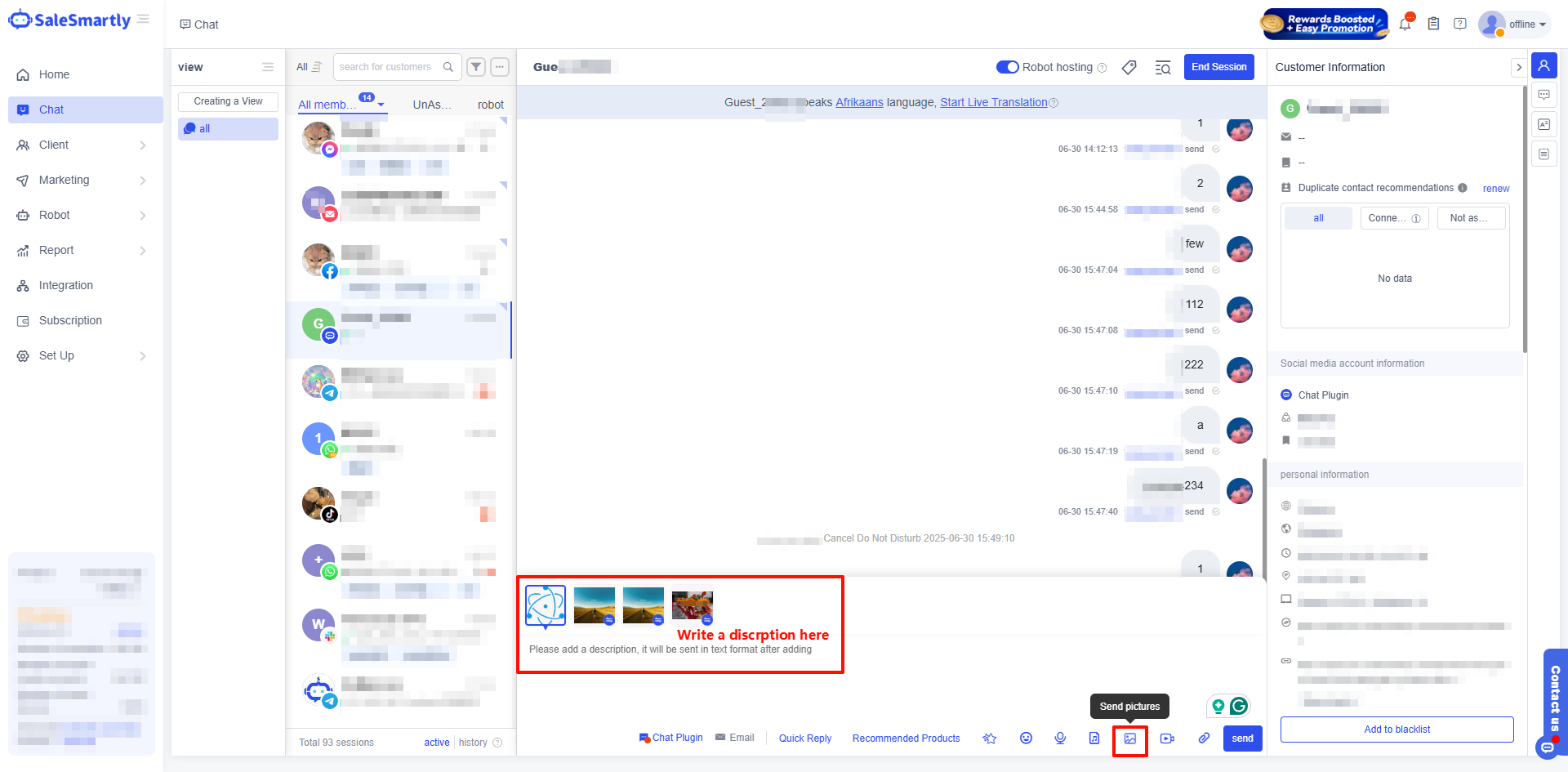
Task: Switch to the robot tab
Action: pos(490,105)
